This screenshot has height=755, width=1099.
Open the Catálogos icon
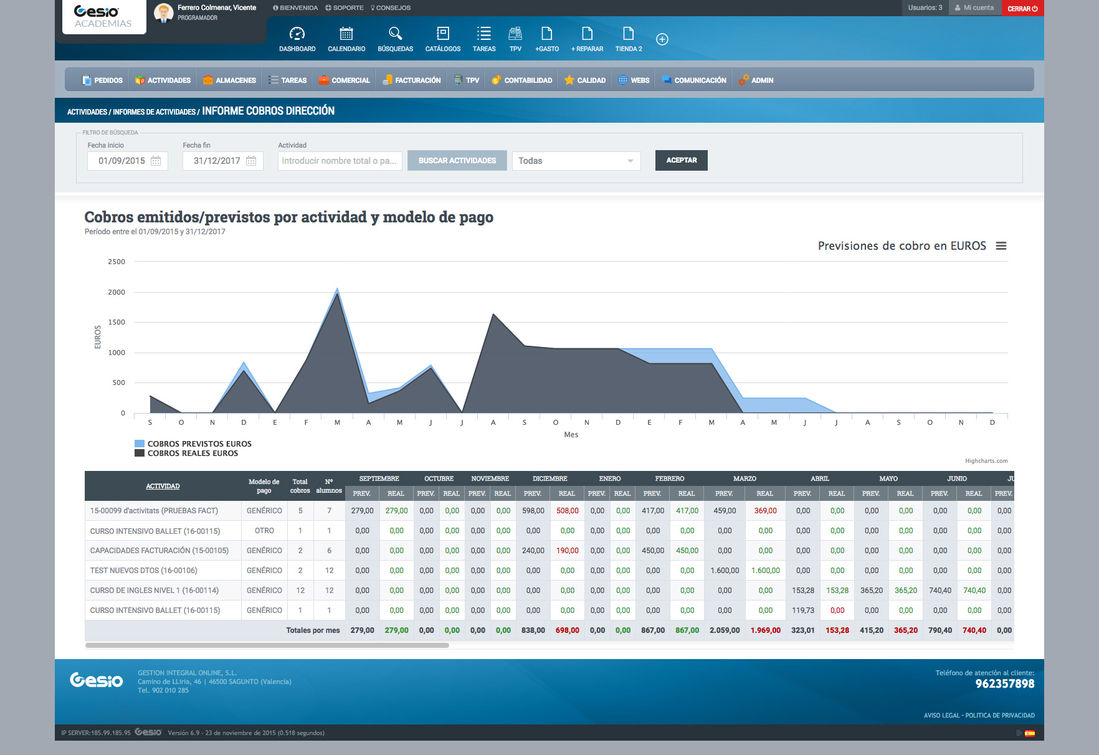pyautogui.click(x=443, y=34)
